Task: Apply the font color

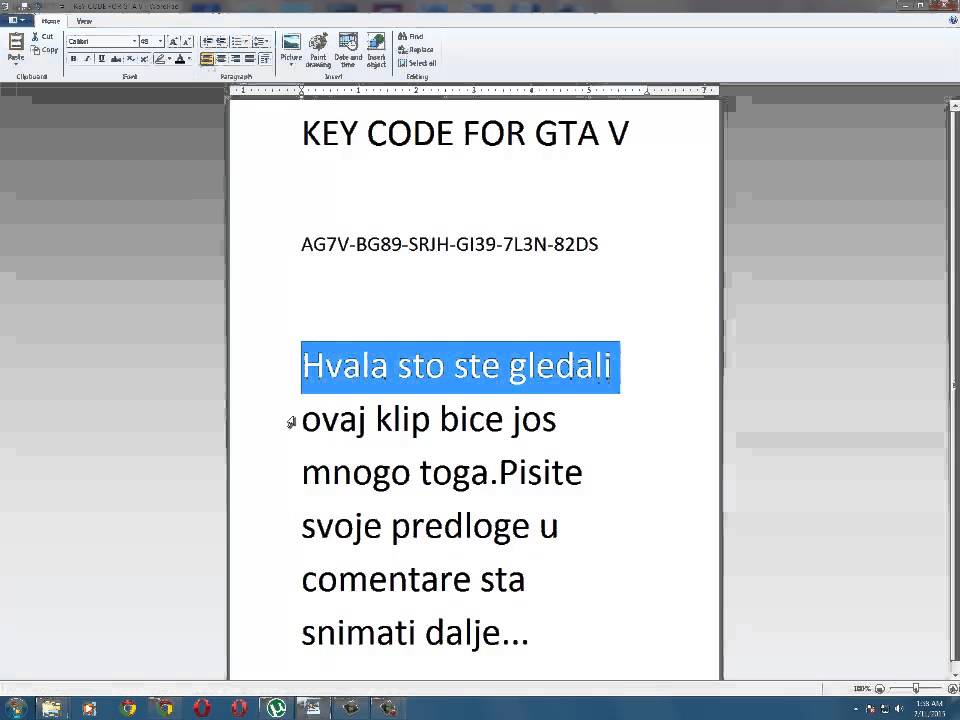Action: (180, 59)
